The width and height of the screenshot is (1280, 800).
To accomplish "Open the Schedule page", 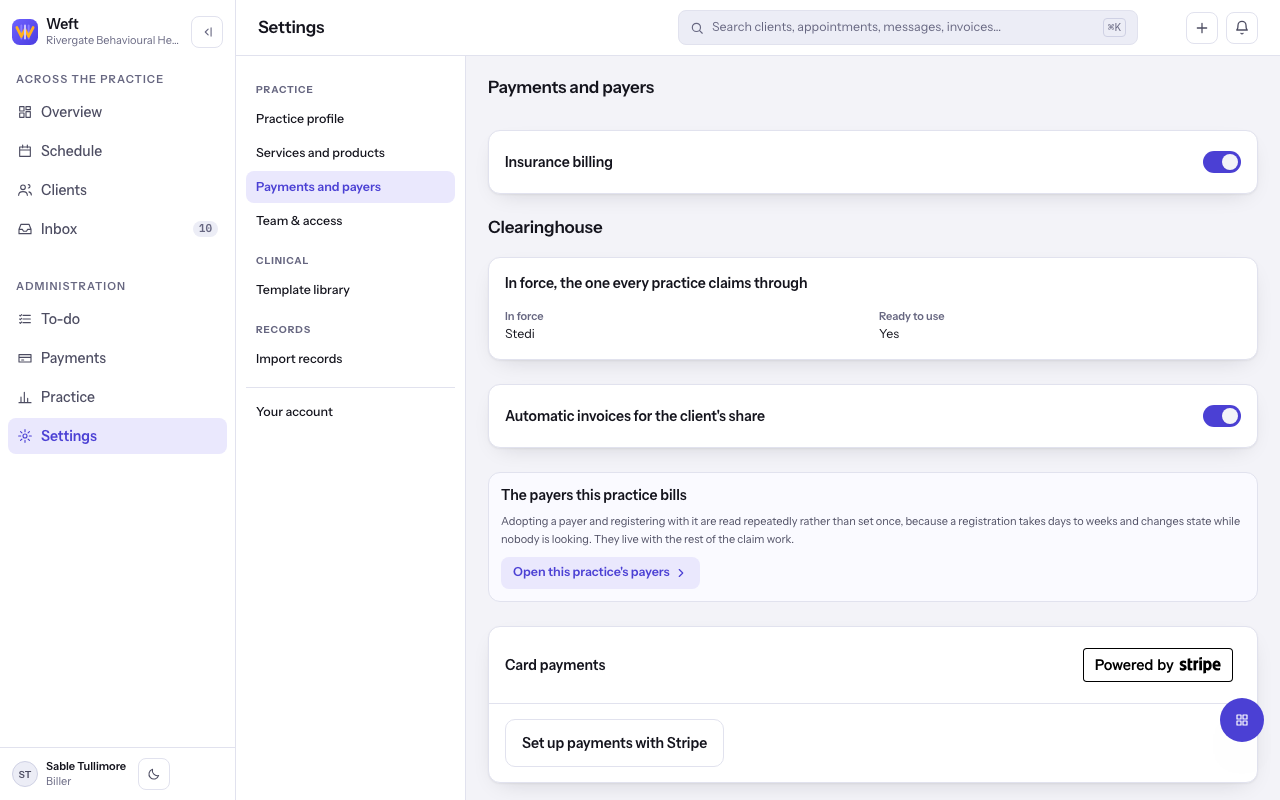I will pyautogui.click(x=118, y=151).
